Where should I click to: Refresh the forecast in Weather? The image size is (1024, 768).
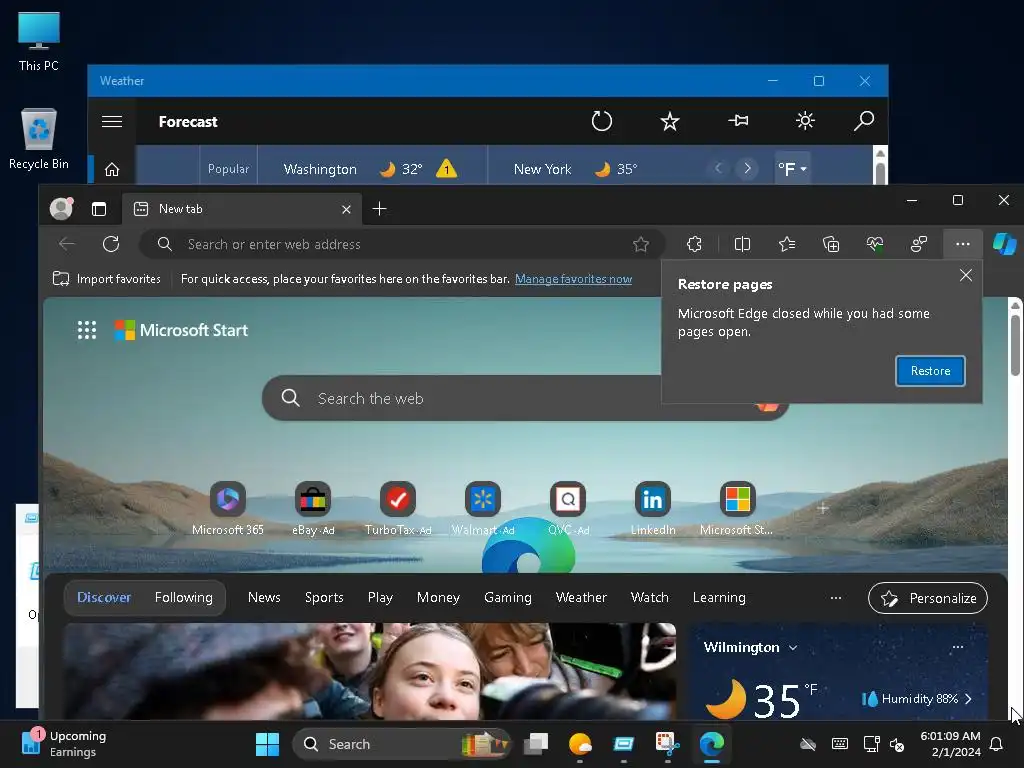coord(601,121)
